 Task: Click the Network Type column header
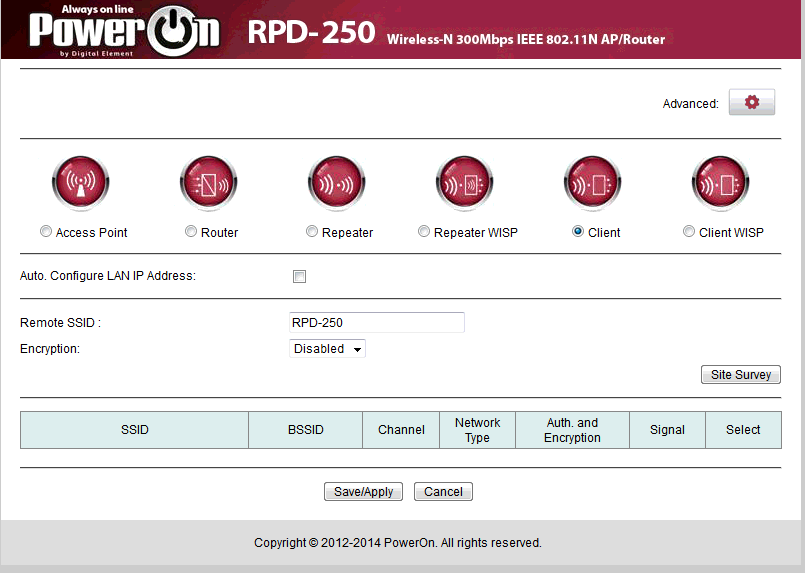(x=477, y=430)
